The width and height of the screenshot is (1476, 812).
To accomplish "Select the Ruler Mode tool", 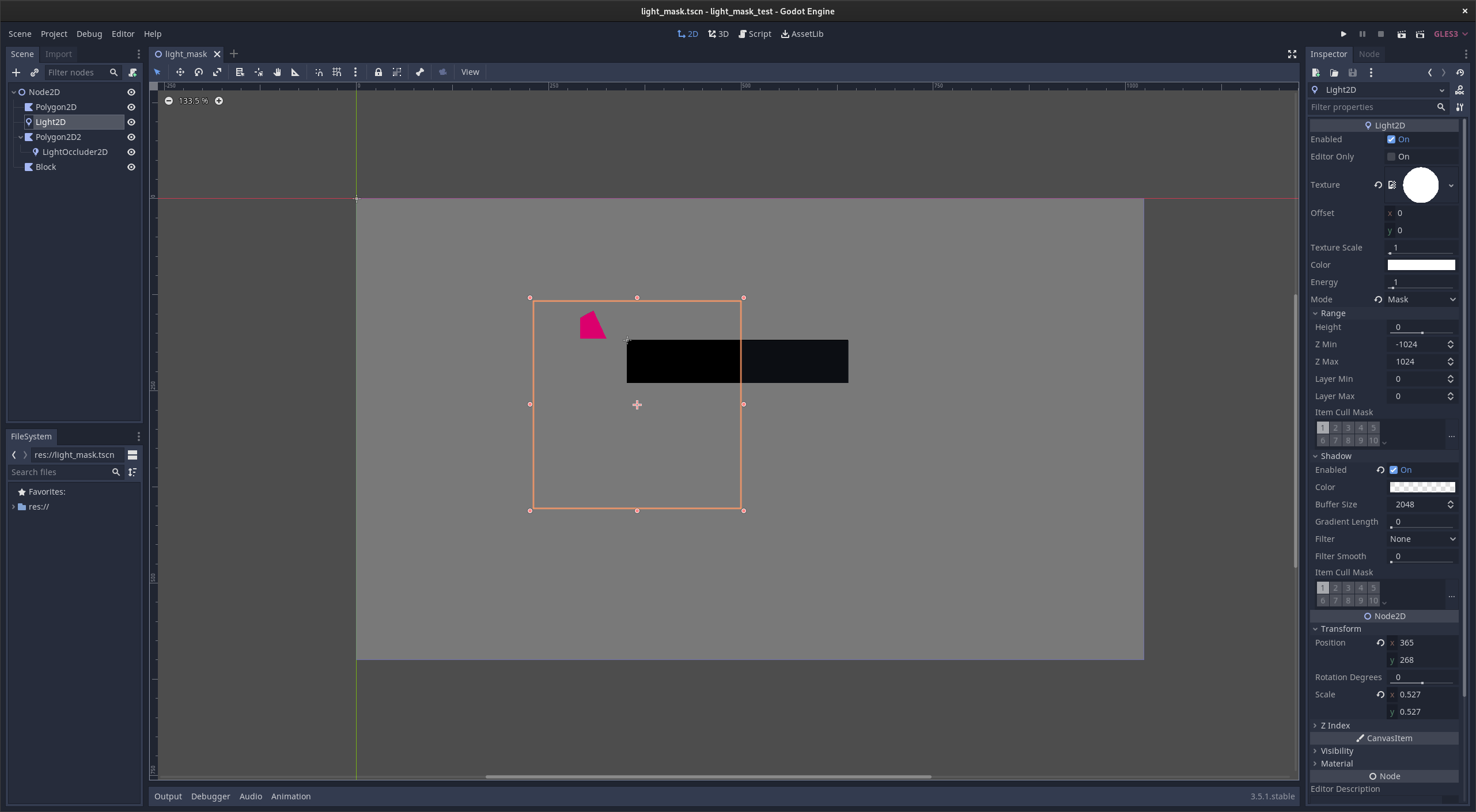I will tap(295, 72).
